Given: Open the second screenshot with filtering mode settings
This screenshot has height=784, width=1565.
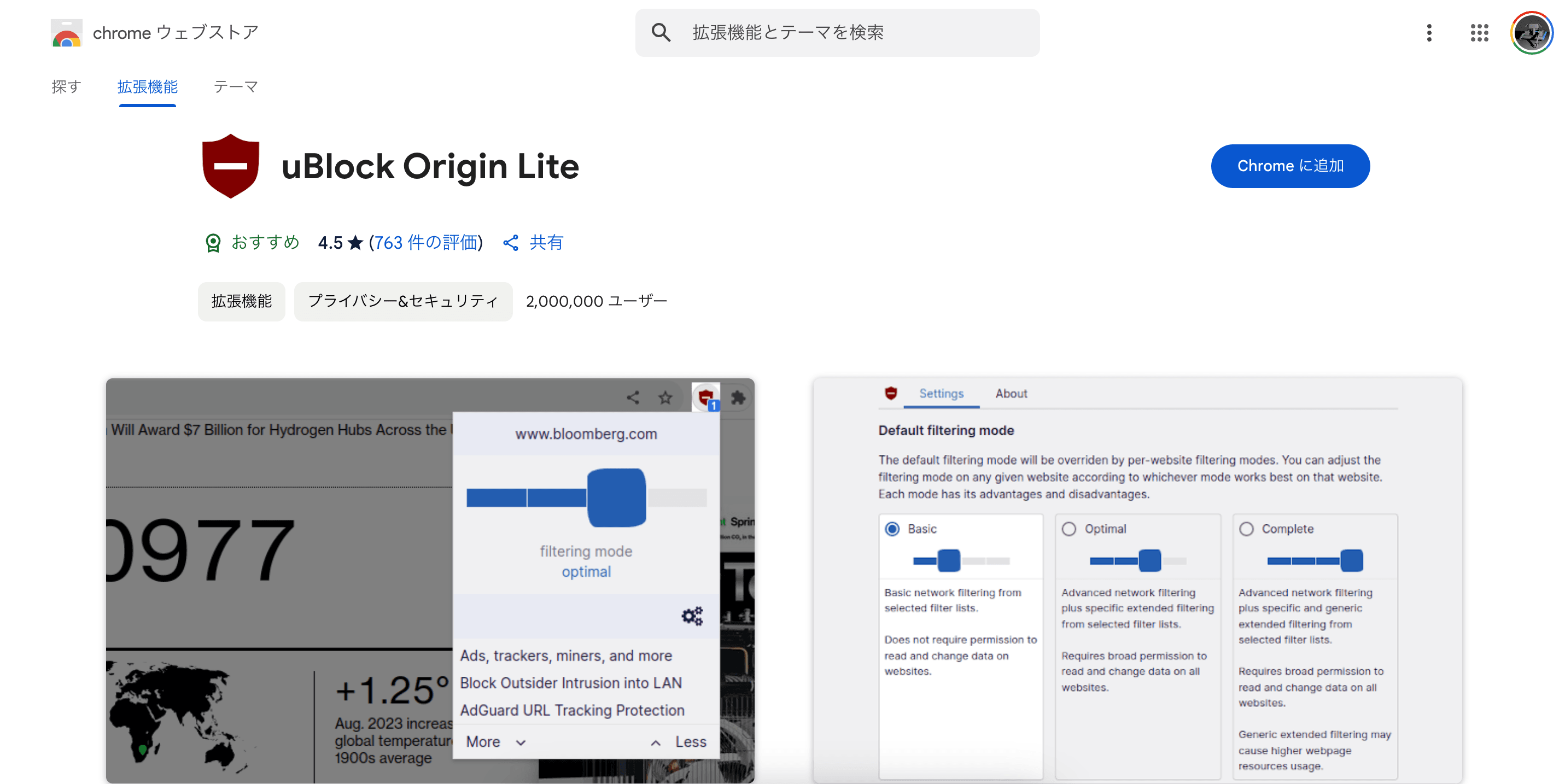Looking at the screenshot, I should [x=1137, y=581].
